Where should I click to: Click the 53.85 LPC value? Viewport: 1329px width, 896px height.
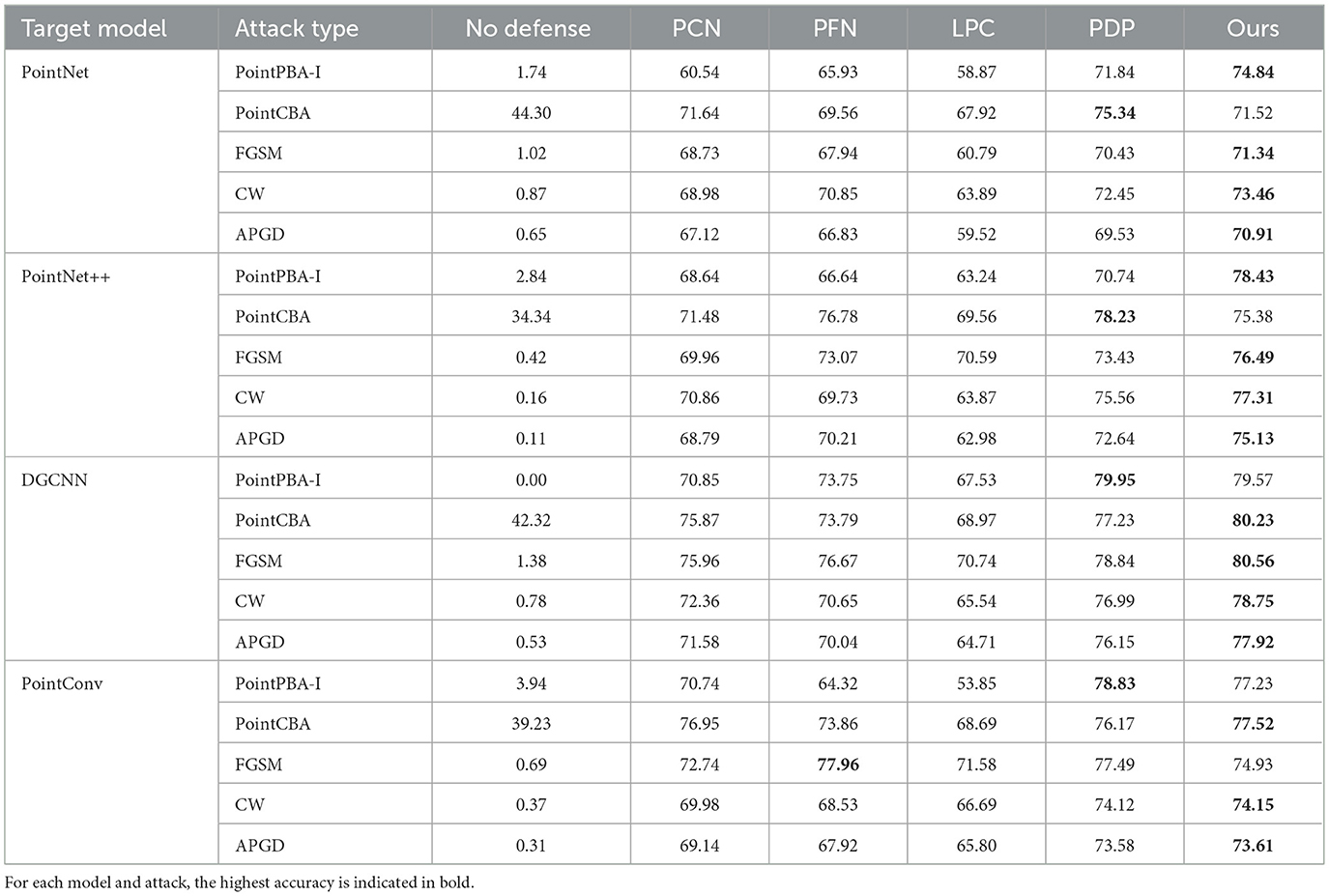(x=975, y=683)
